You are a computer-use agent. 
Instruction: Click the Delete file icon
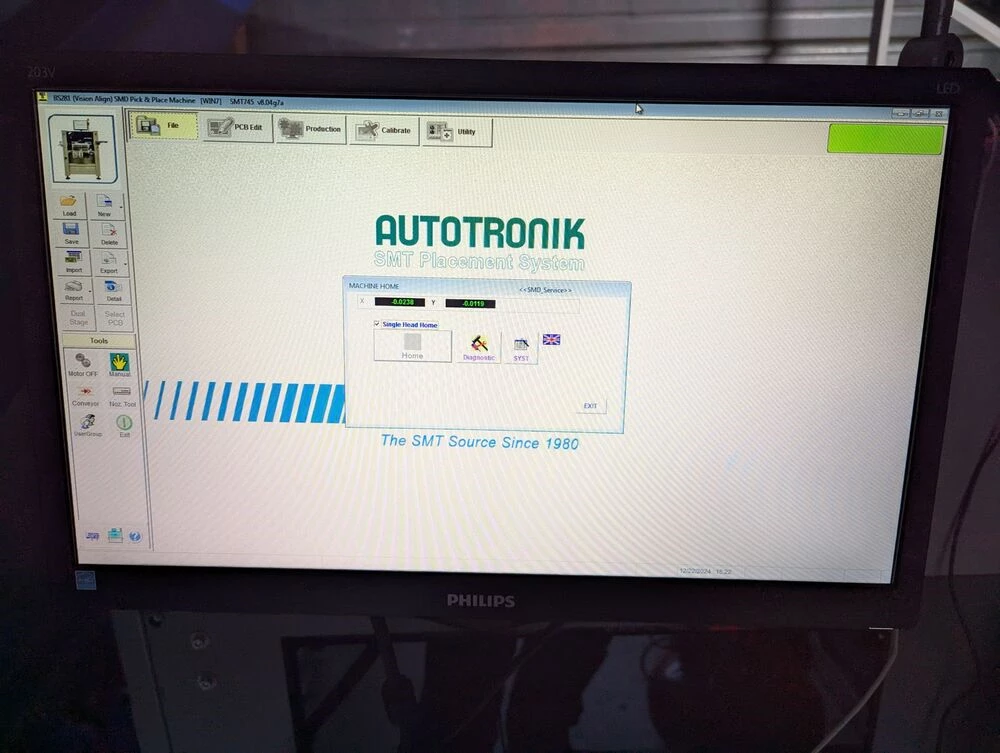click(109, 233)
